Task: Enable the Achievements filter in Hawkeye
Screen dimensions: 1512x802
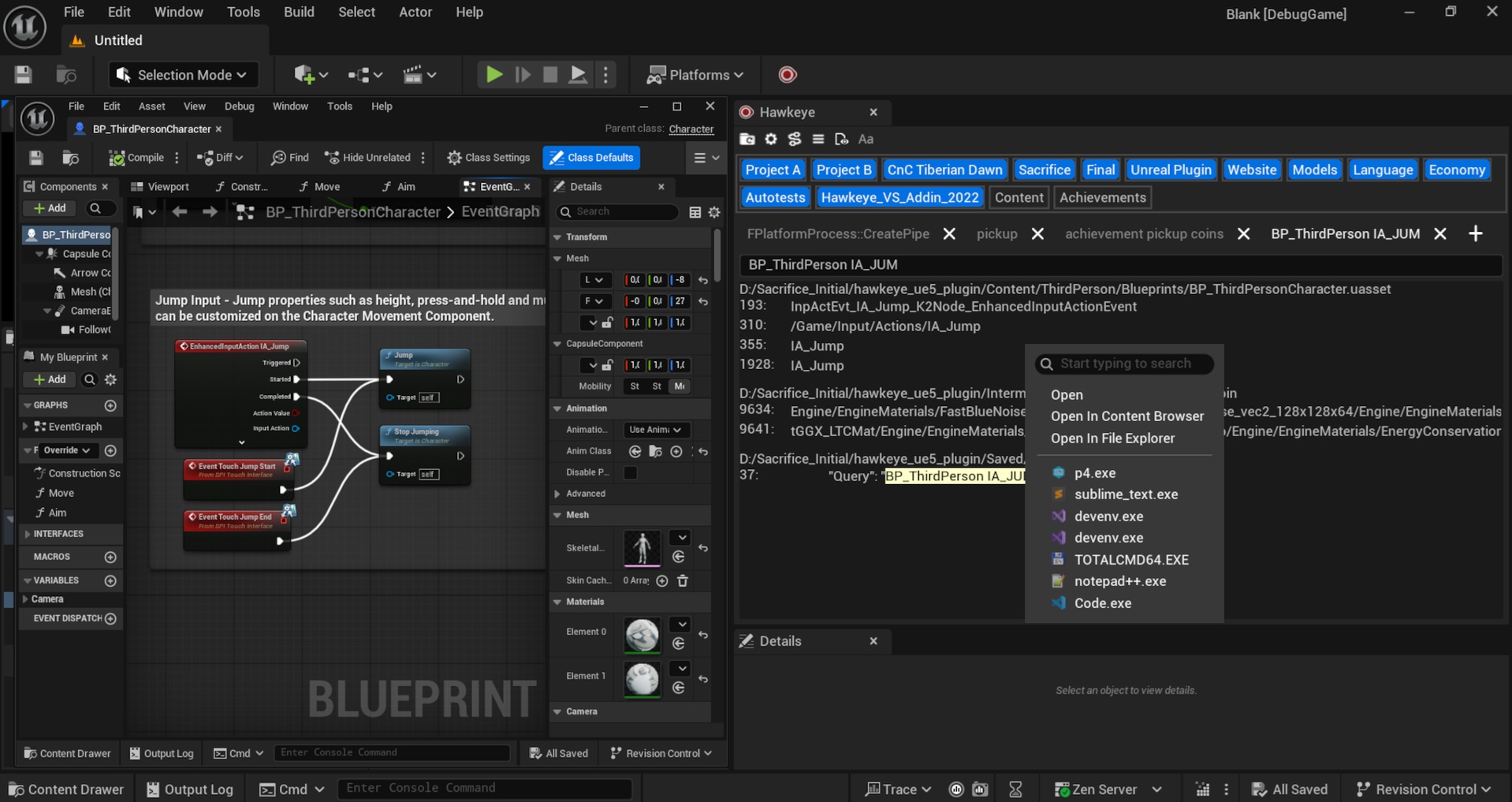Action: 1103,198
